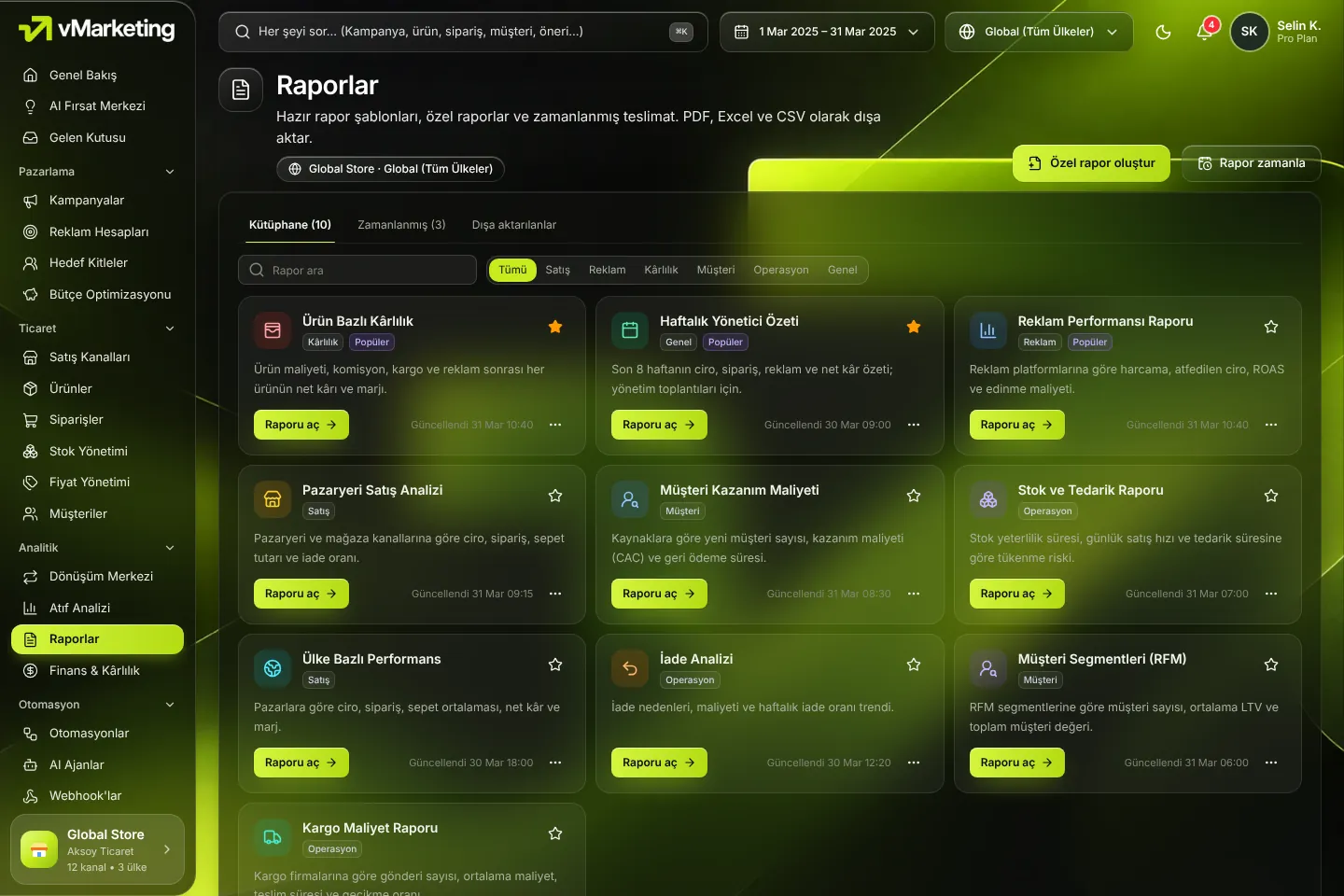1344x896 pixels.
Task: Open more options for Ürün Bazlı Kârlılık
Action: [555, 425]
